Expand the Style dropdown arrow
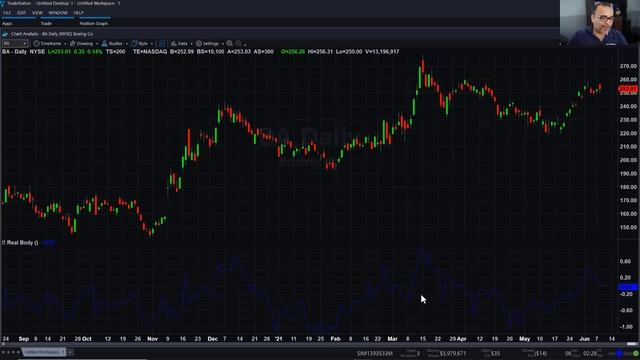 tap(151, 44)
